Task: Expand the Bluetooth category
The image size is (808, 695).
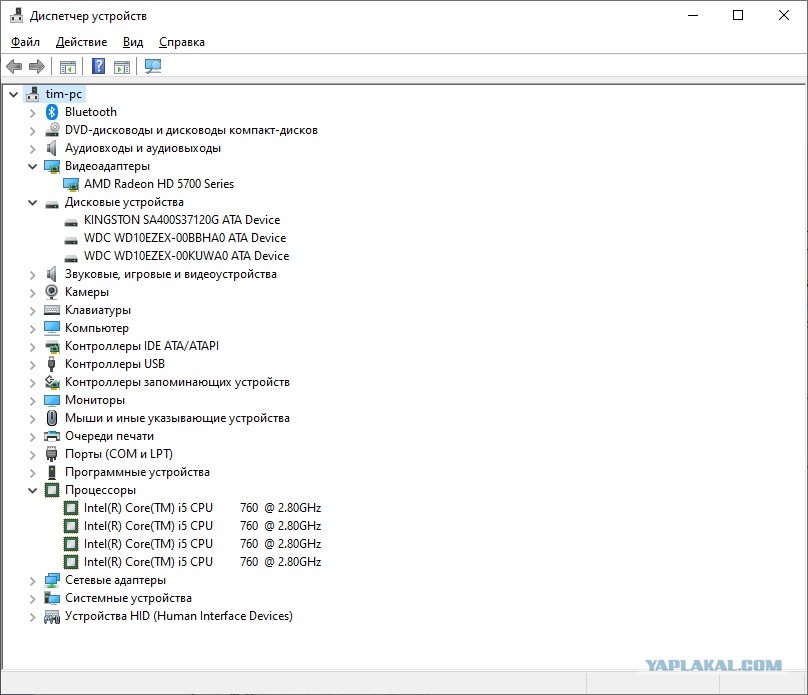Action: point(32,112)
